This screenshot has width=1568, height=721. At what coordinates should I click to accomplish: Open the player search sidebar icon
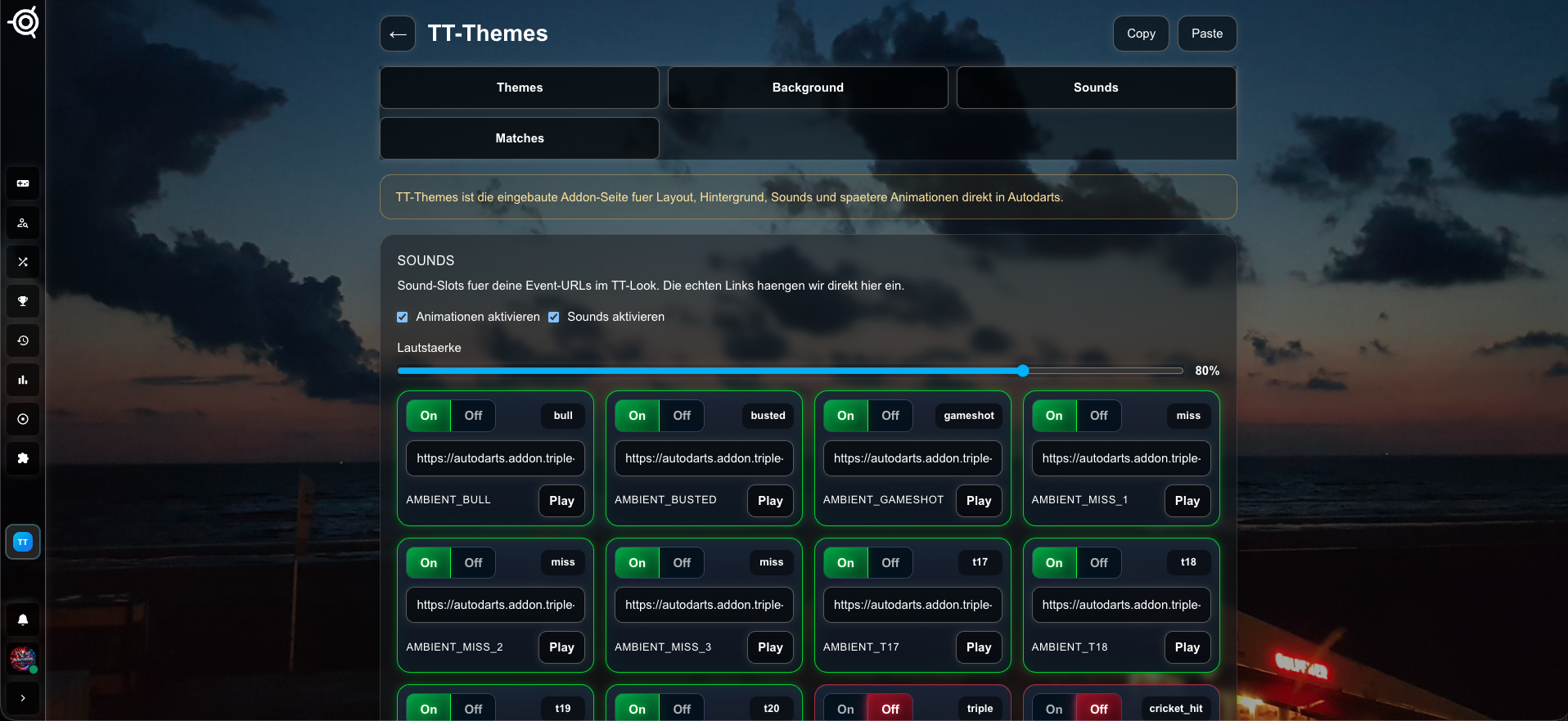23,223
